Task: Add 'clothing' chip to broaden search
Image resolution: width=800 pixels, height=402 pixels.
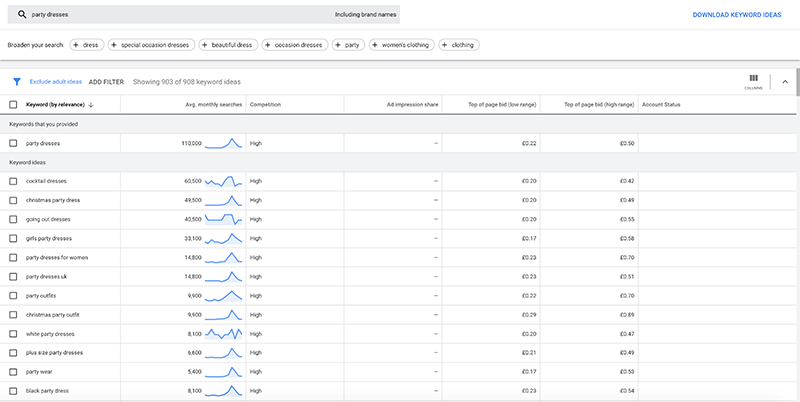Action: [x=459, y=45]
